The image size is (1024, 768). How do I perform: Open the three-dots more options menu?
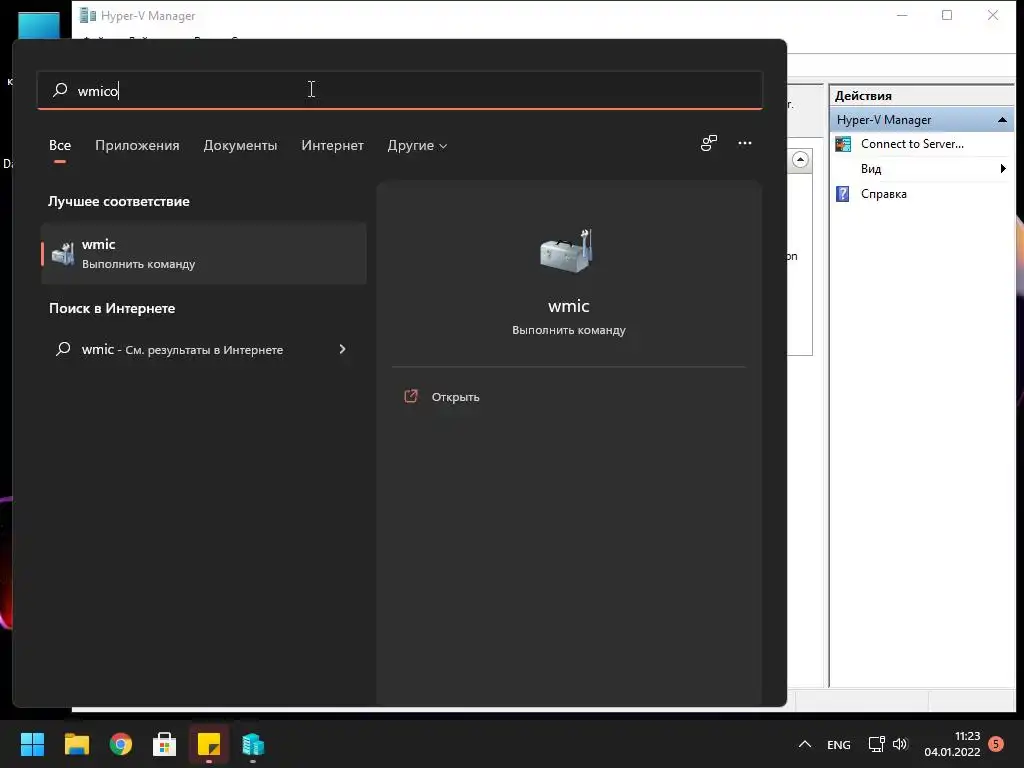(x=744, y=143)
